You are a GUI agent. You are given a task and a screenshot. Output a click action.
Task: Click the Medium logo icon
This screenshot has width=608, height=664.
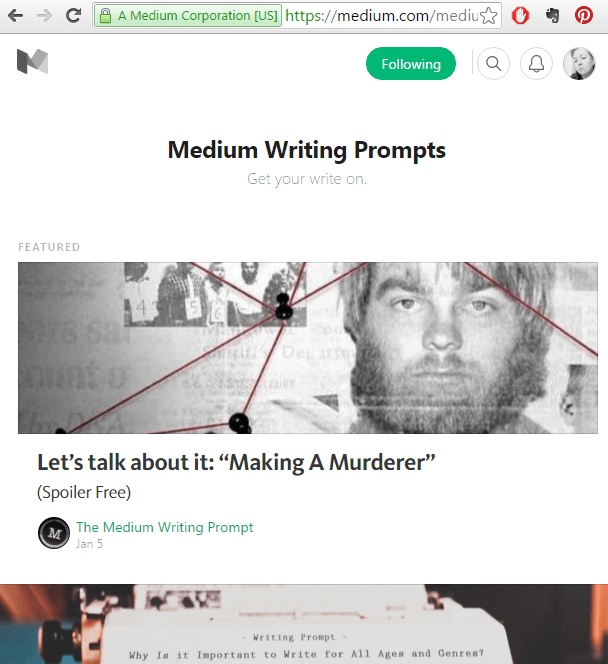[x=33, y=62]
